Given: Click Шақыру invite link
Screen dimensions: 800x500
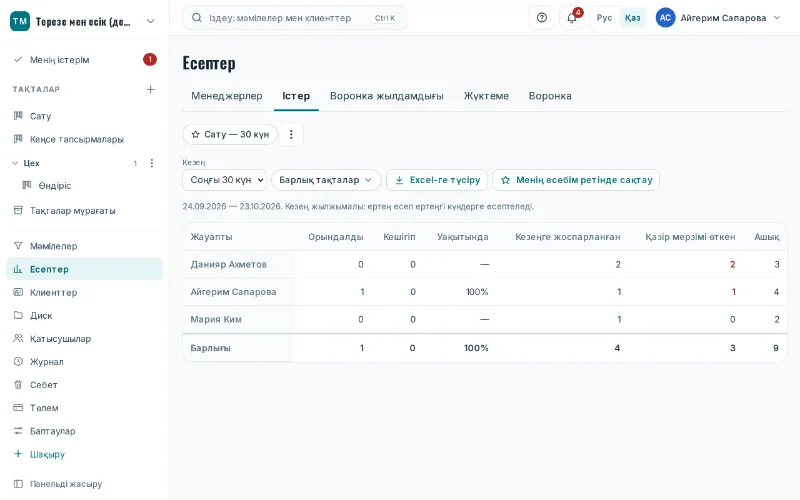Looking at the screenshot, I should [85, 454].
